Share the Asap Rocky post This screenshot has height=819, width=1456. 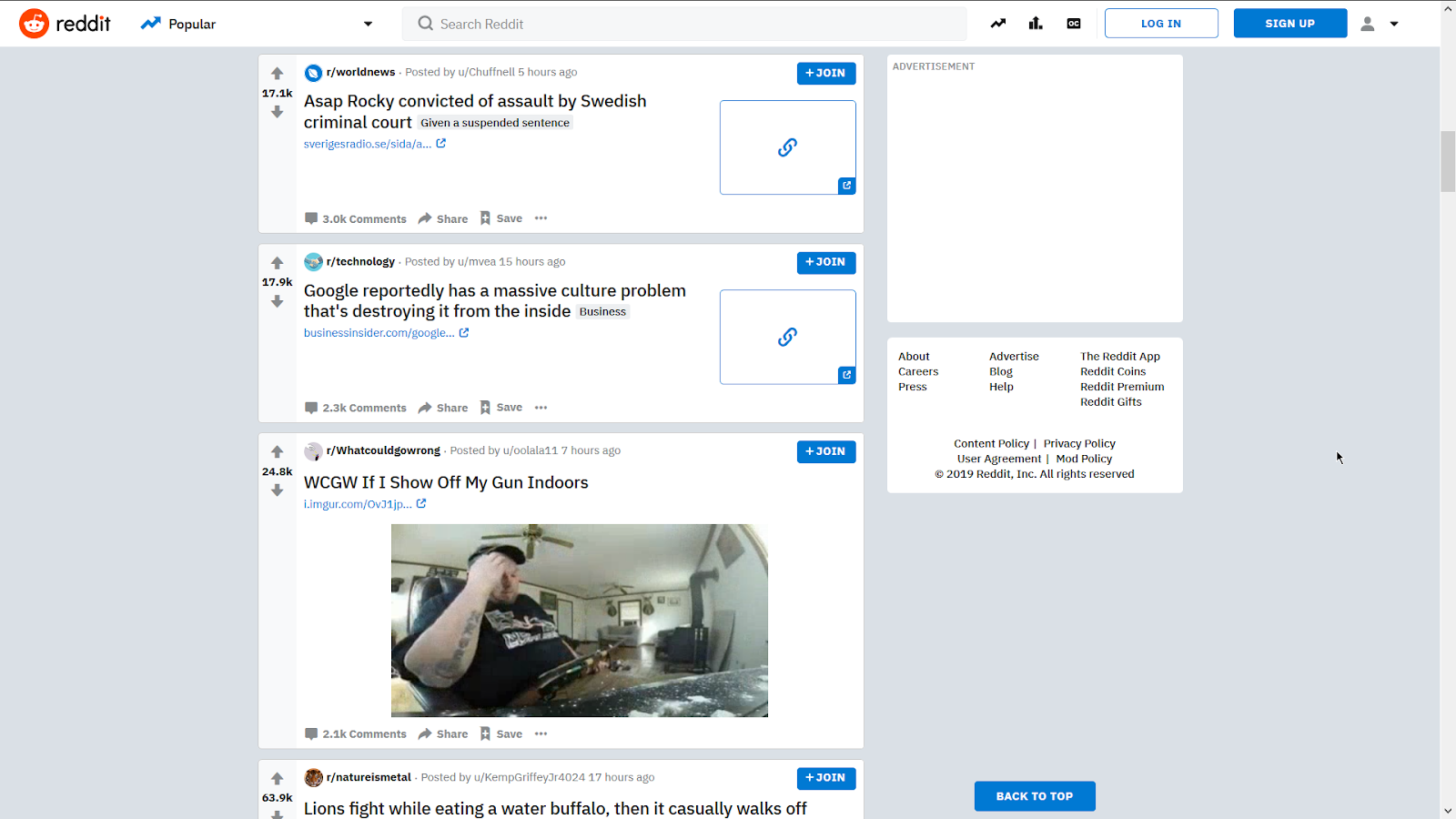(x=443, y=218)
